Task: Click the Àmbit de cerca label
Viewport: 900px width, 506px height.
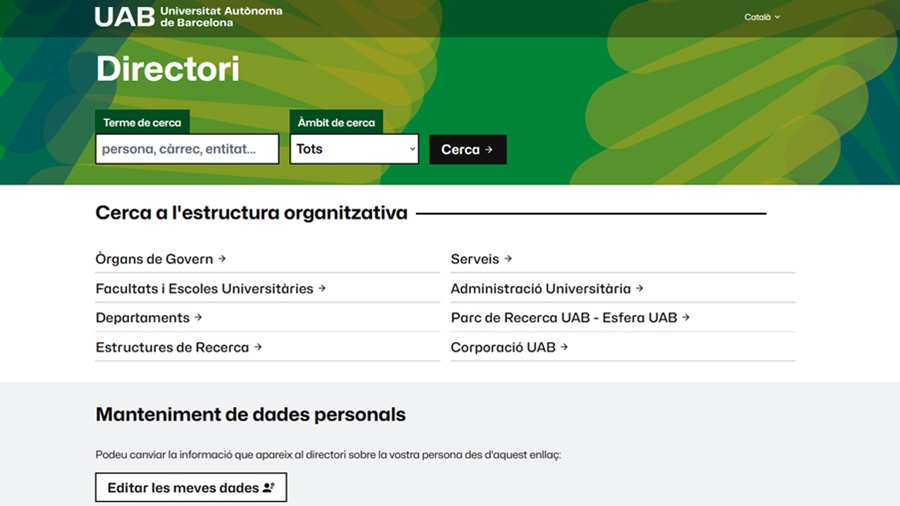Action: [x=336, y=122]
